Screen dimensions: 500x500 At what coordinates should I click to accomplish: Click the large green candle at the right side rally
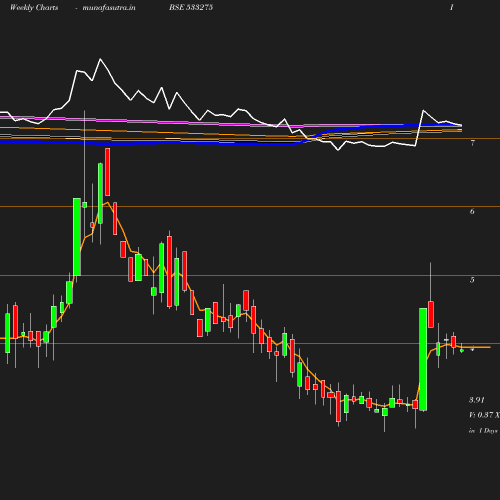pos(423,359)
